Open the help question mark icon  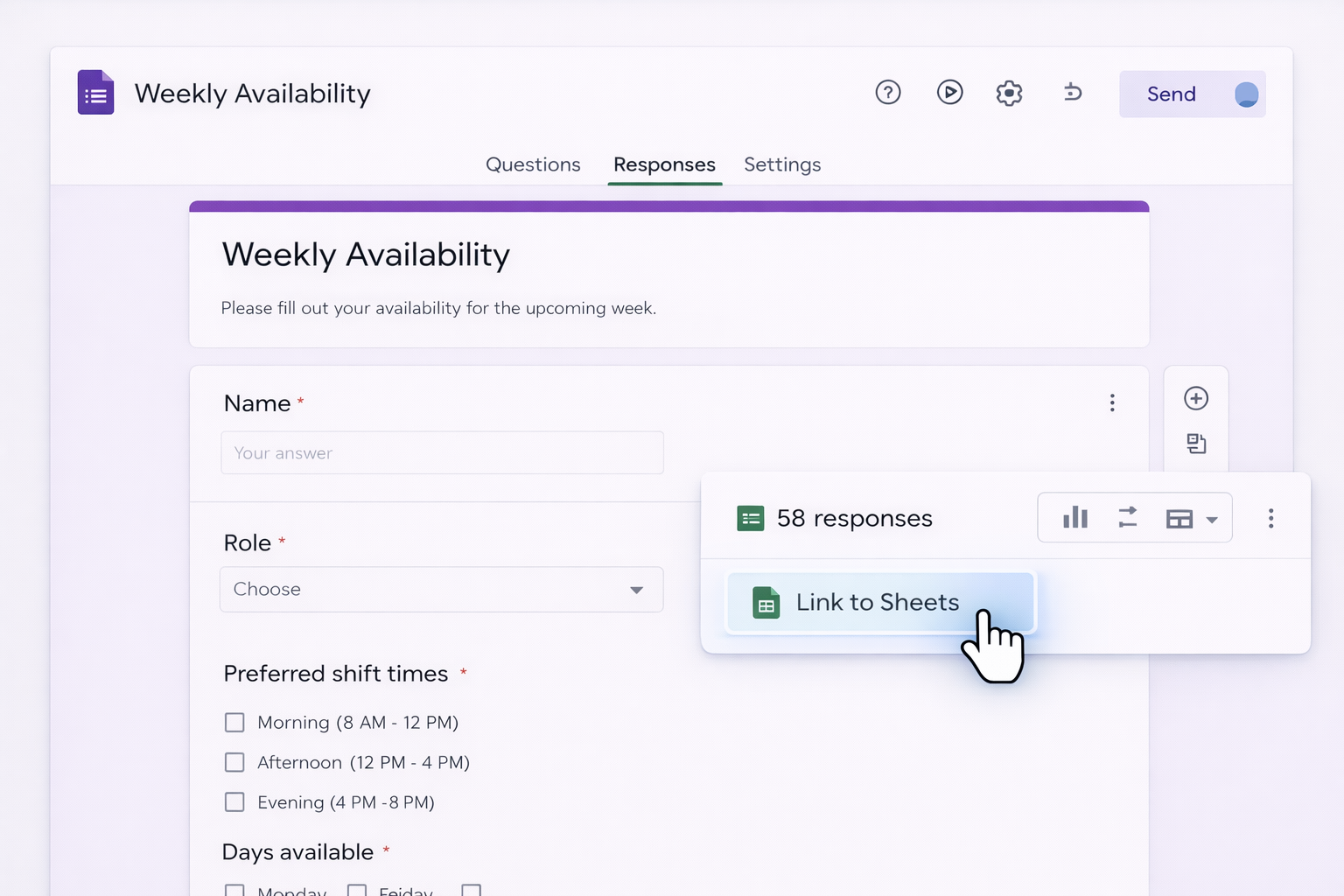pyautogui.click(x=888, y=92)
